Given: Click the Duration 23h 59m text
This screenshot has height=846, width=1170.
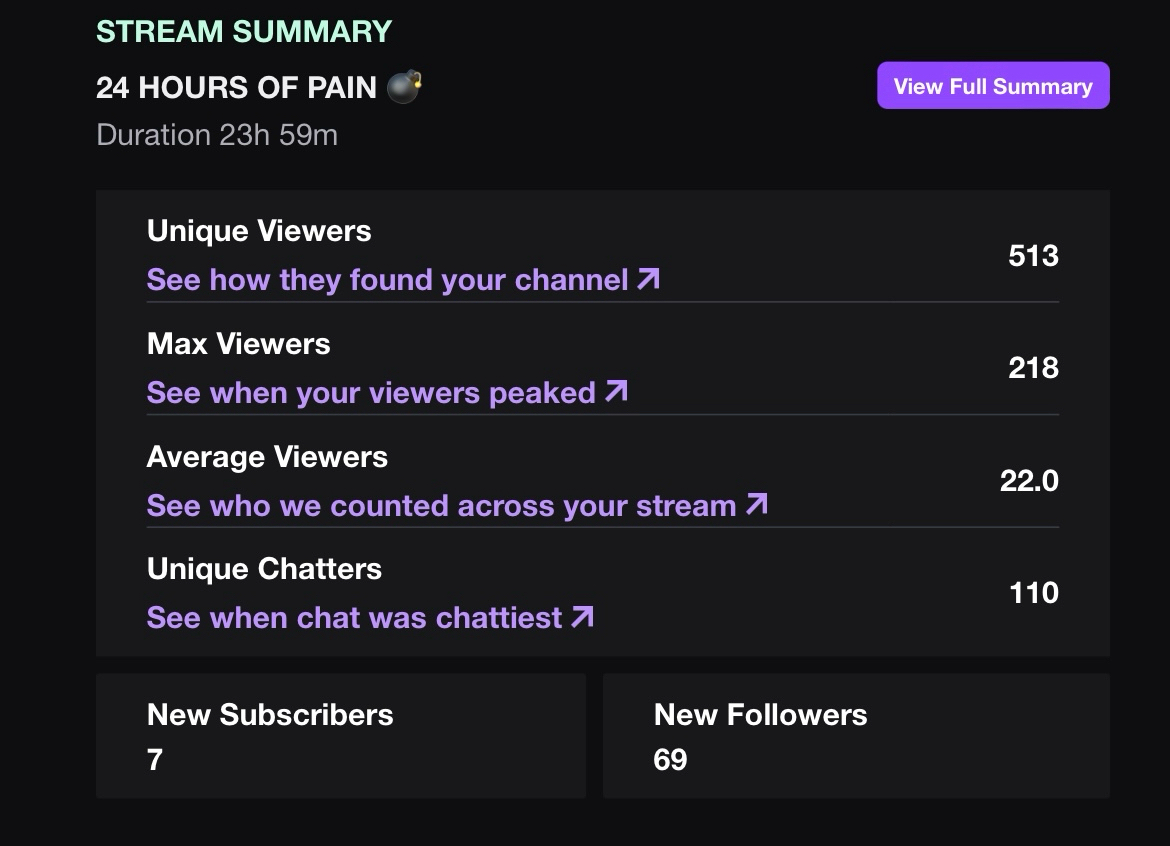Looking at the screenshot, I should tap(217, 135).
